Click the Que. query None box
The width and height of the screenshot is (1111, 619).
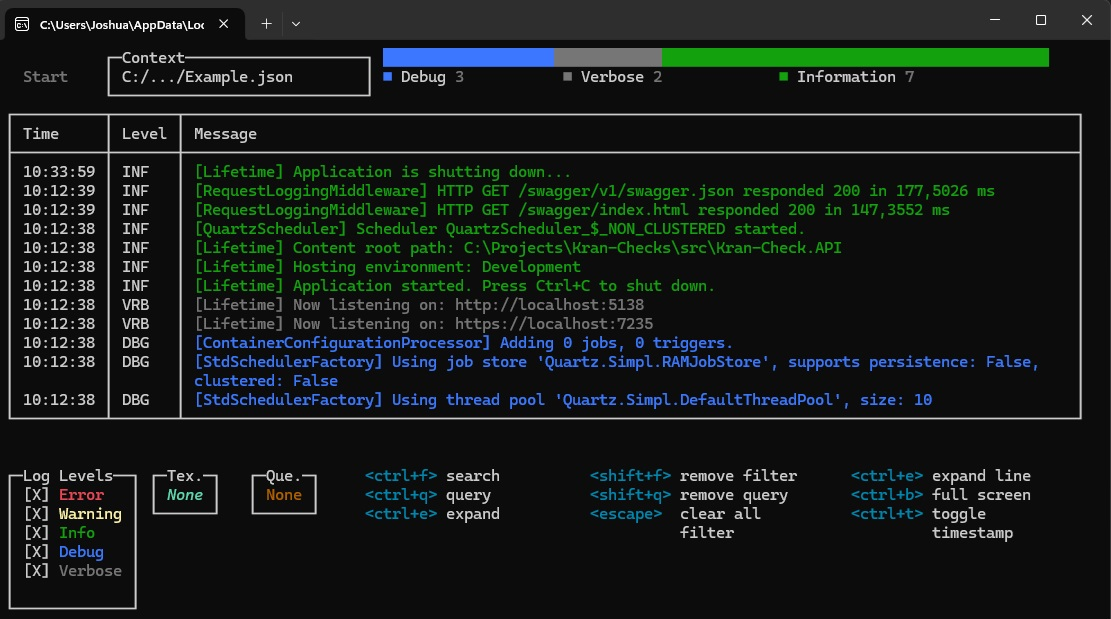click(283, 494)
